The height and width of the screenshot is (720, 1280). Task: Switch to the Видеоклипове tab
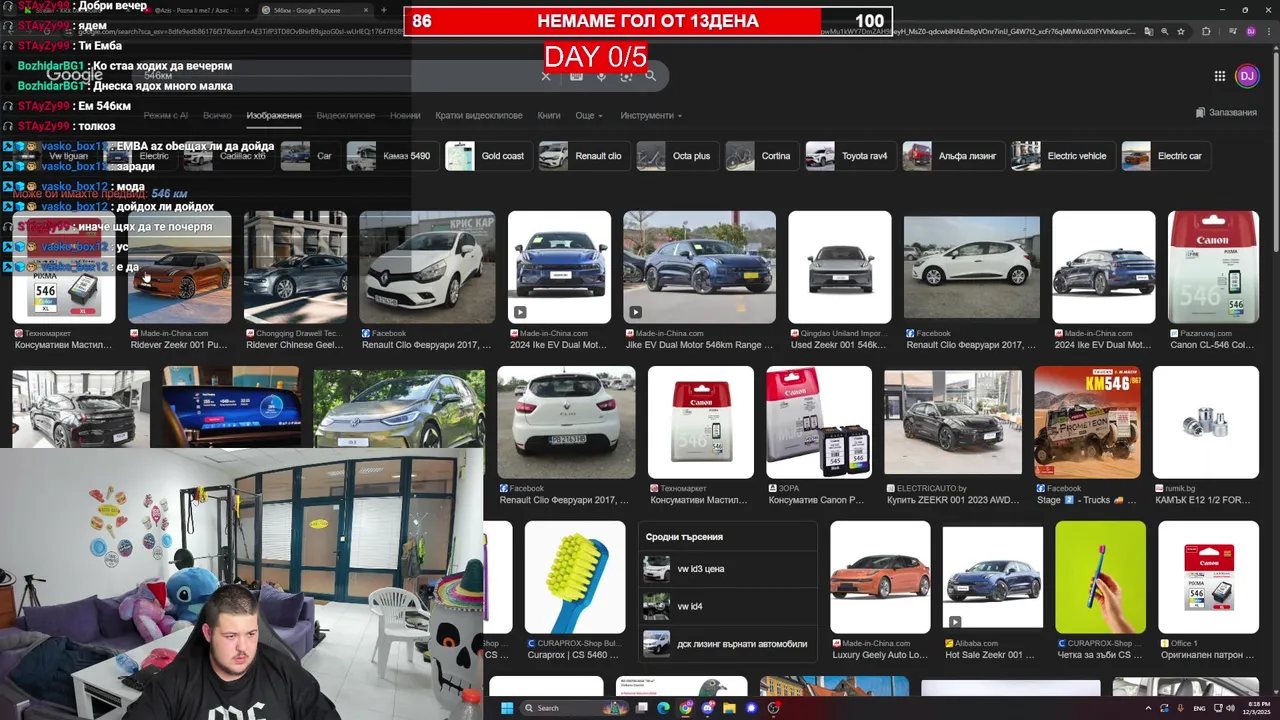345,115
